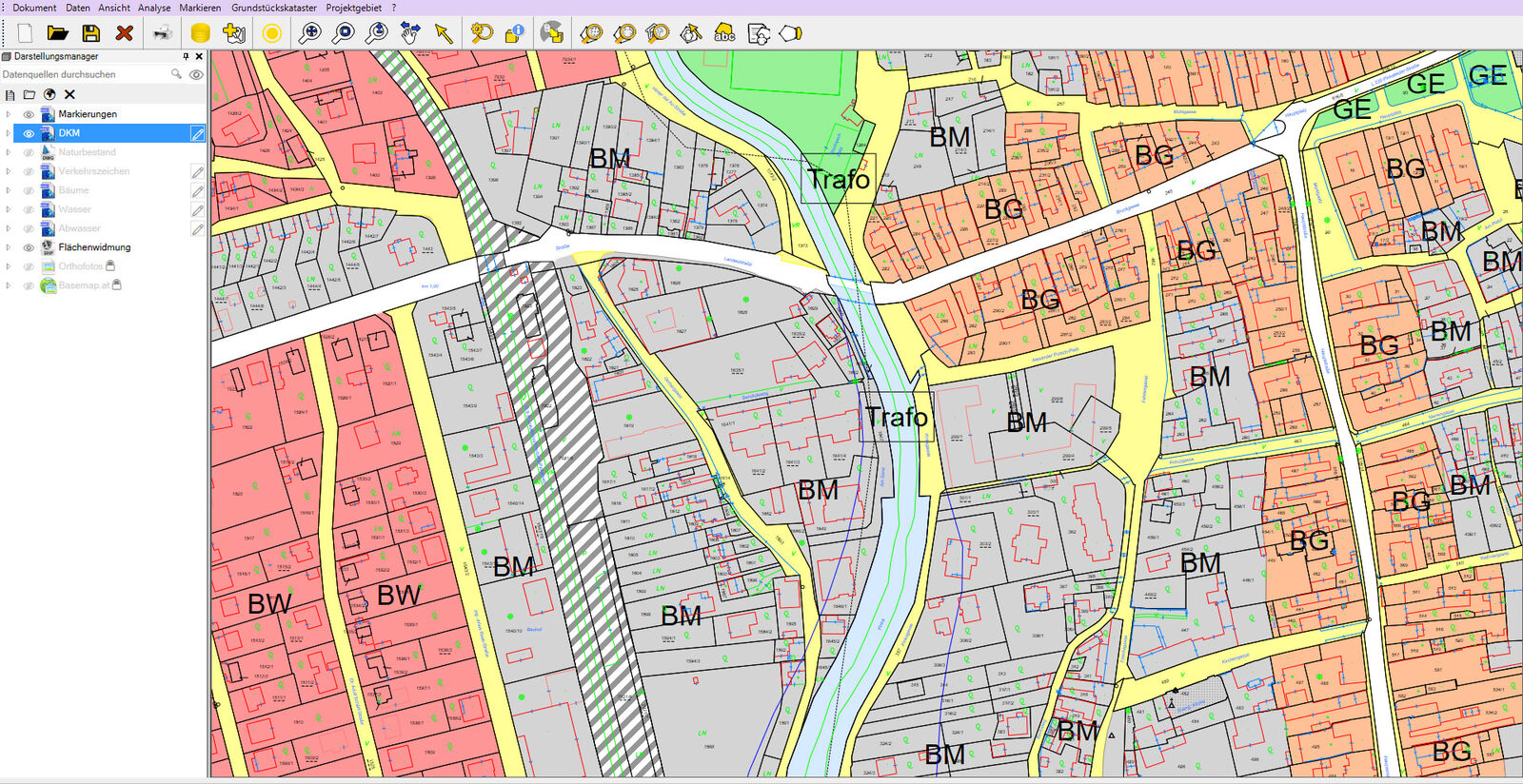Click the yellow circle toolbar icon
This screenshot has width=1523, height=784.
pos(271,33)
